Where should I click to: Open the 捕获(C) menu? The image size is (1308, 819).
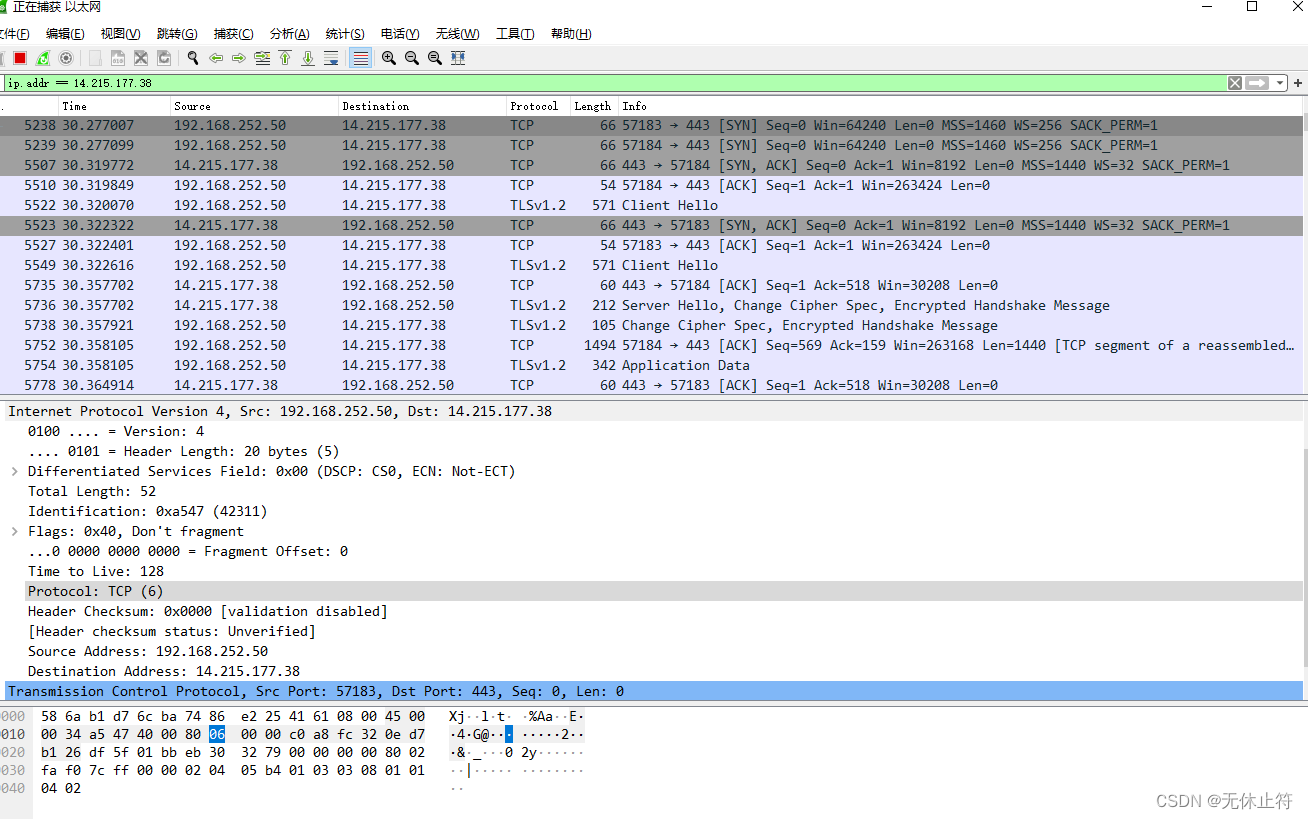click(234, 34)
